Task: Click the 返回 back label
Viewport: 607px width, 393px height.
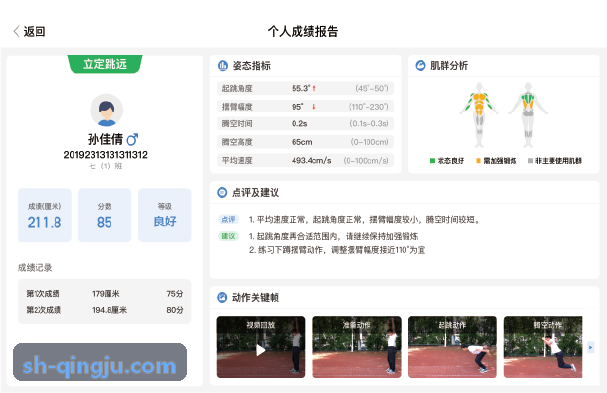Action: coord(34,31)
